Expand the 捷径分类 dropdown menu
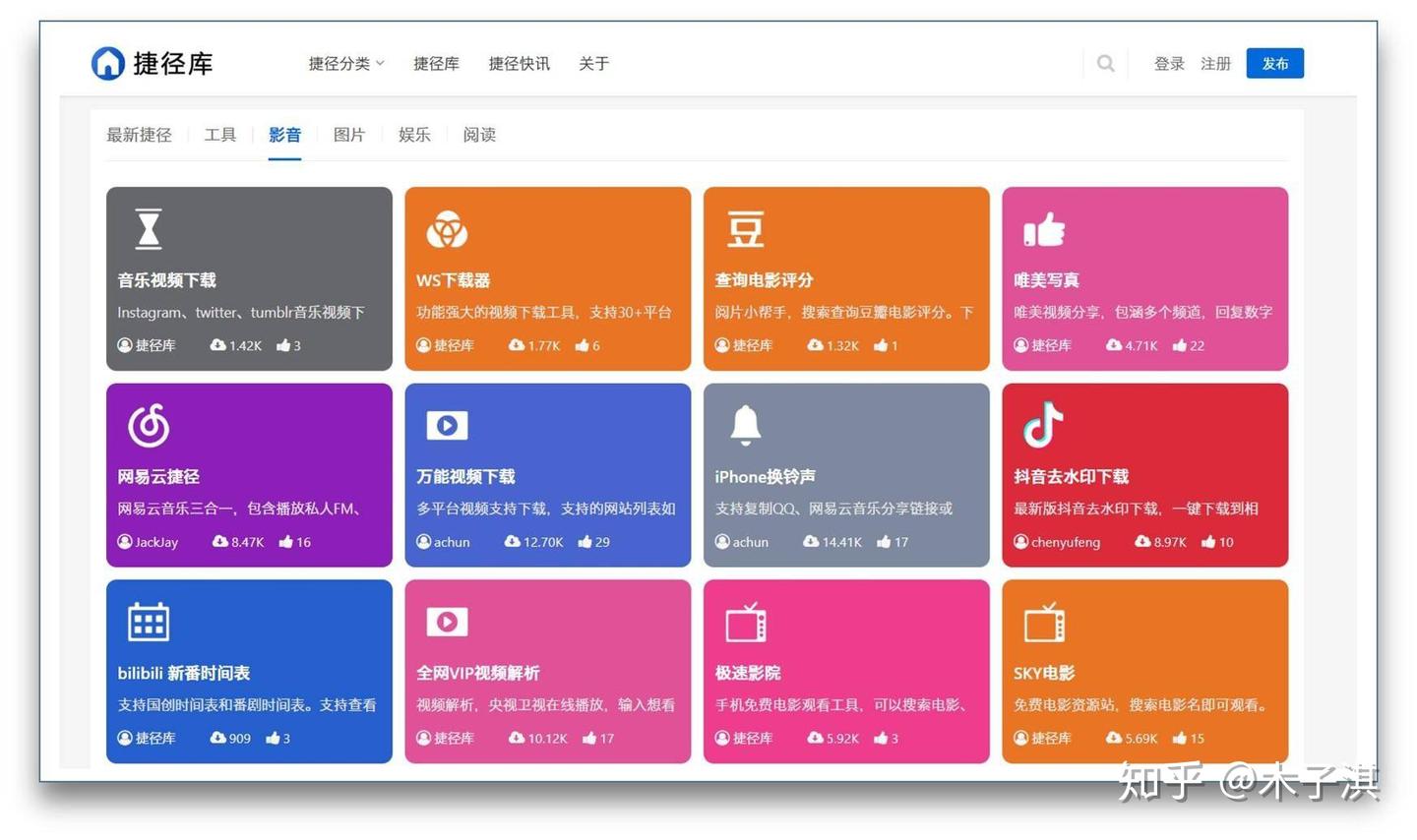Viewport: 1417px width, 840px height. point(346,64)
